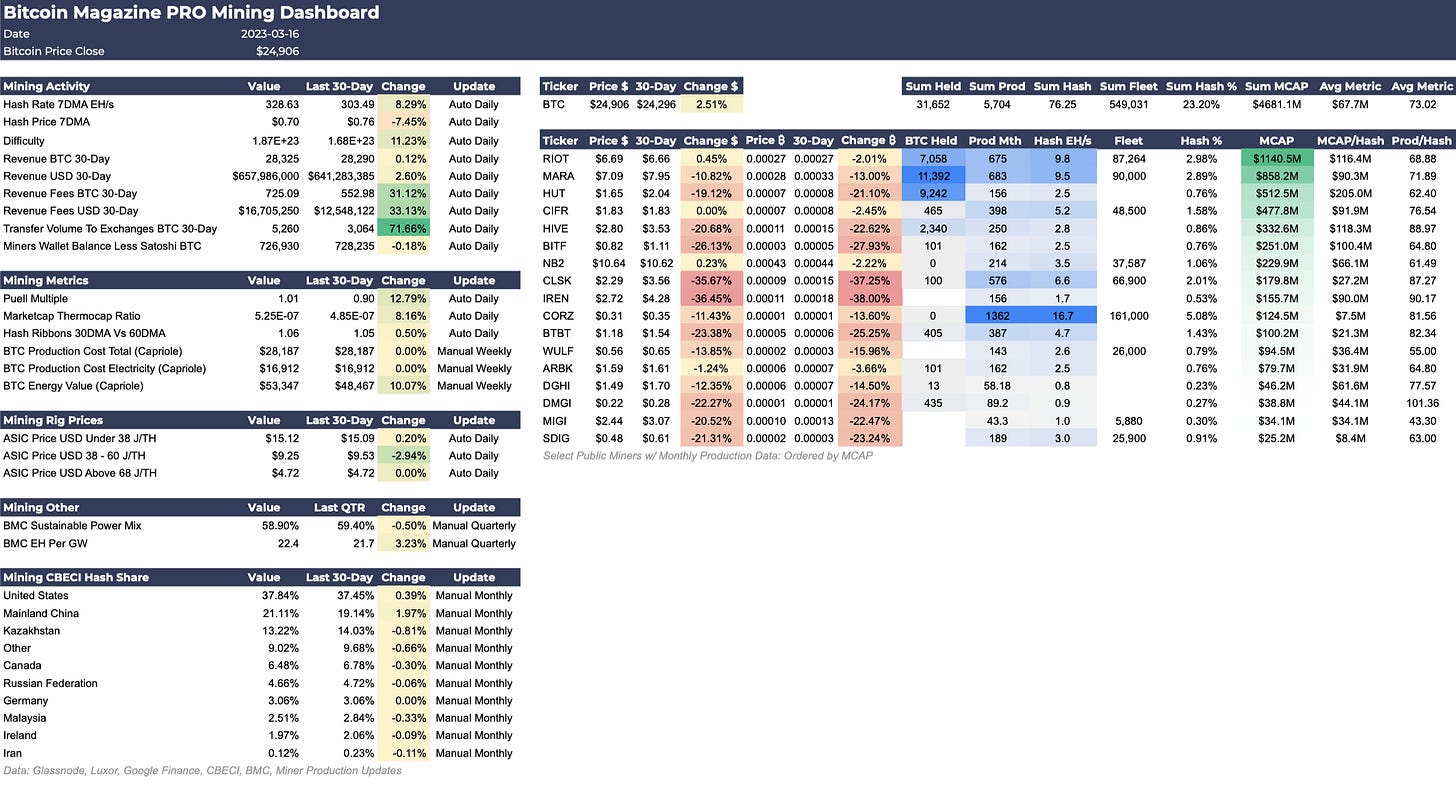Select the data sources footnote text

(202, 770)
